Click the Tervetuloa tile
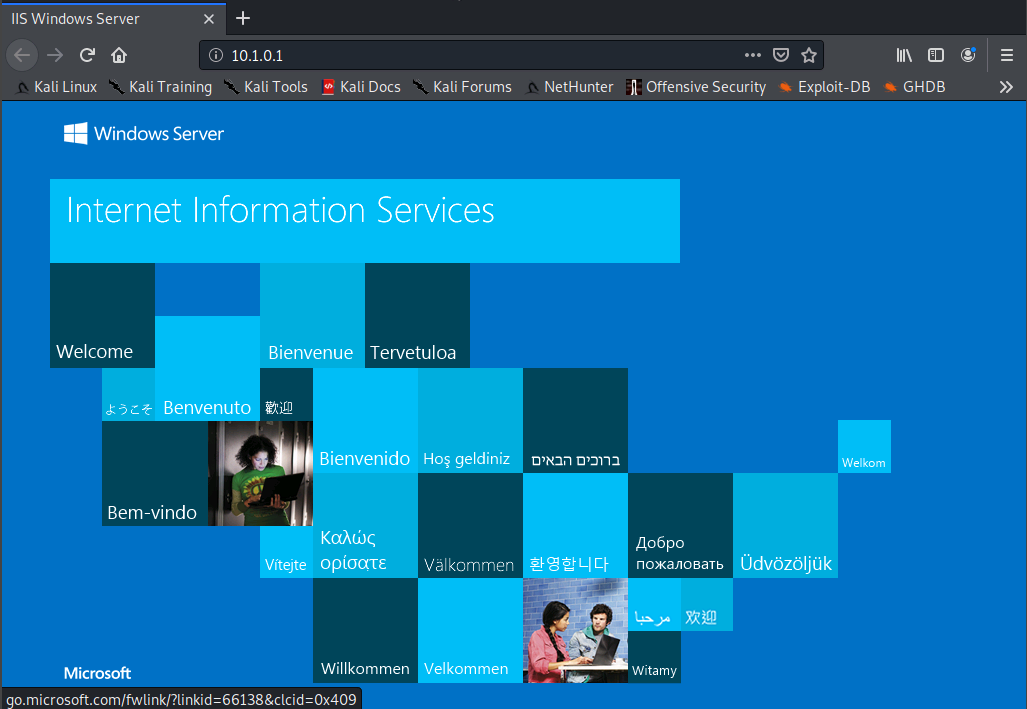The height and width of the screenshot is (709, 1027). [x=417, y=315]
